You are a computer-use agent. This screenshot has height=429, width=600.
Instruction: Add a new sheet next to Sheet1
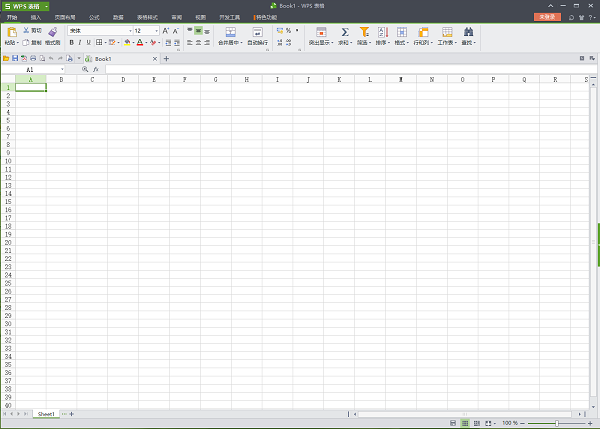click(x=72, y=414)
